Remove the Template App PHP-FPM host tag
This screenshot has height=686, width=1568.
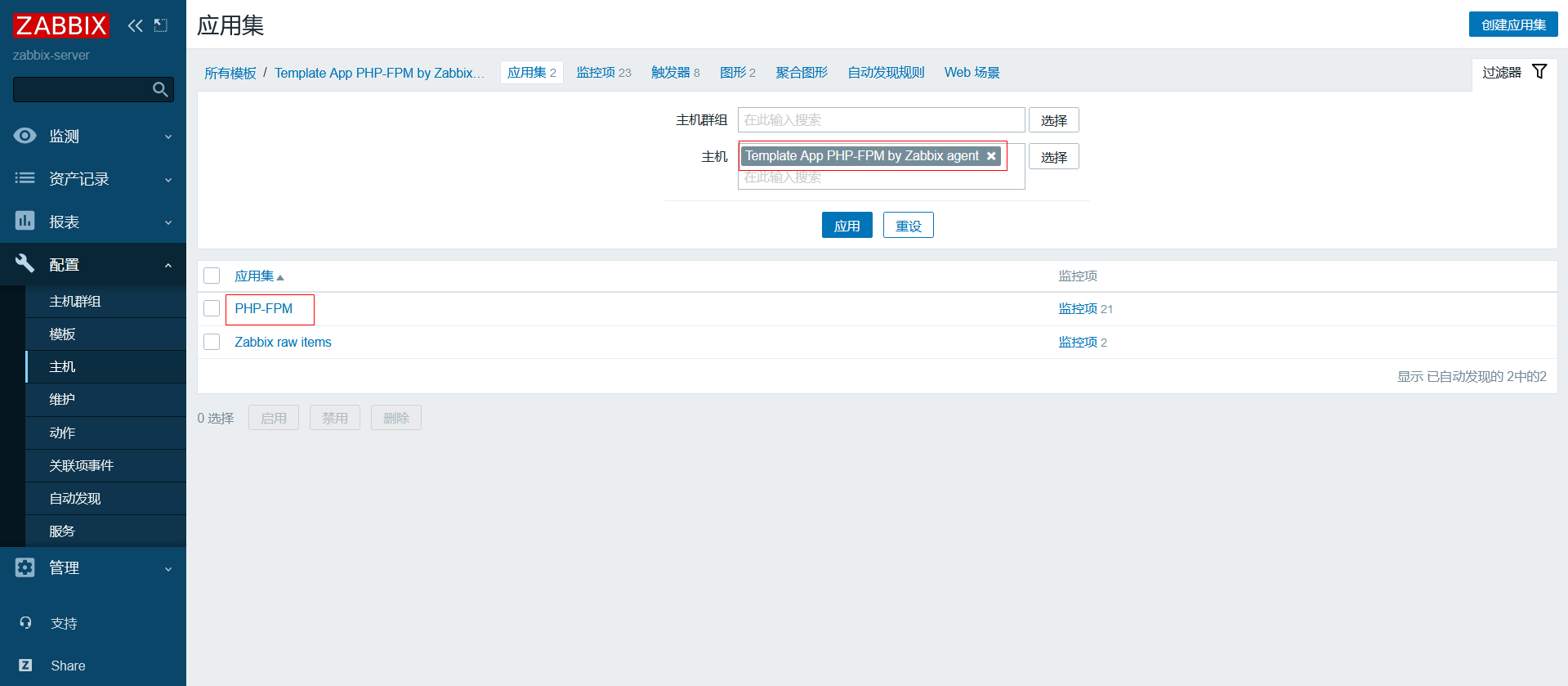click(x=991, y=156)
